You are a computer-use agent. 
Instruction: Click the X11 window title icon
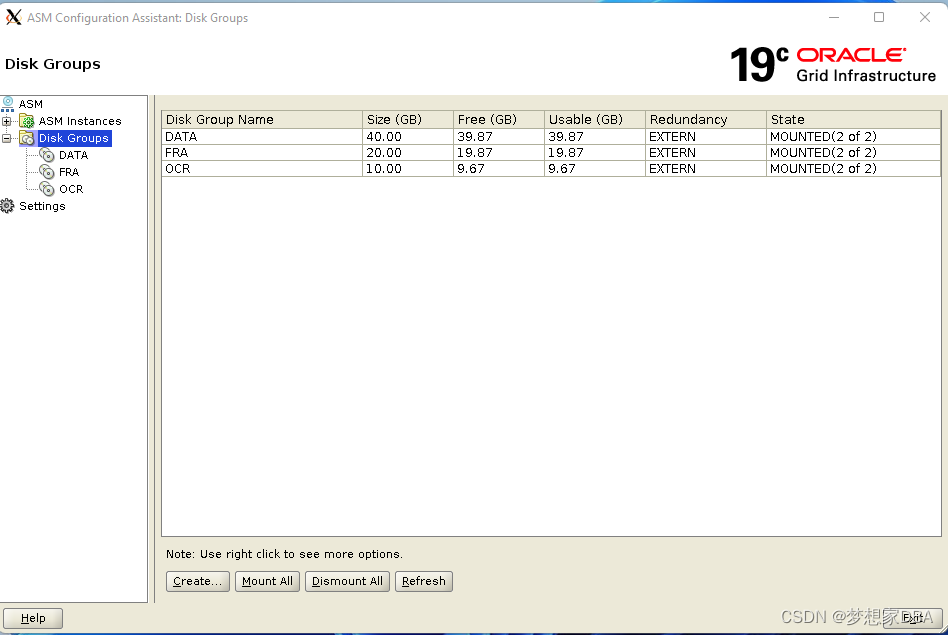point(13,18)
